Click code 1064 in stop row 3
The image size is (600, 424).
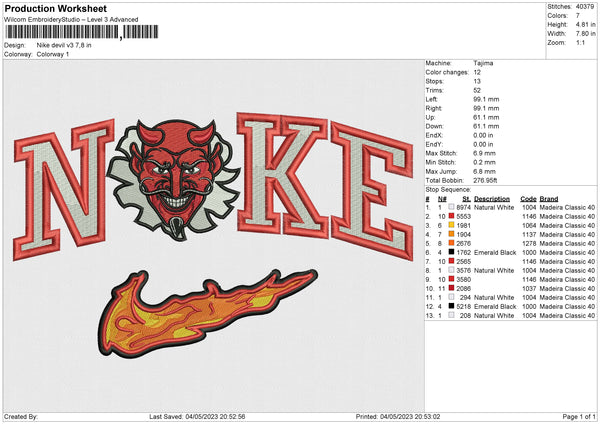click(529, 225)
